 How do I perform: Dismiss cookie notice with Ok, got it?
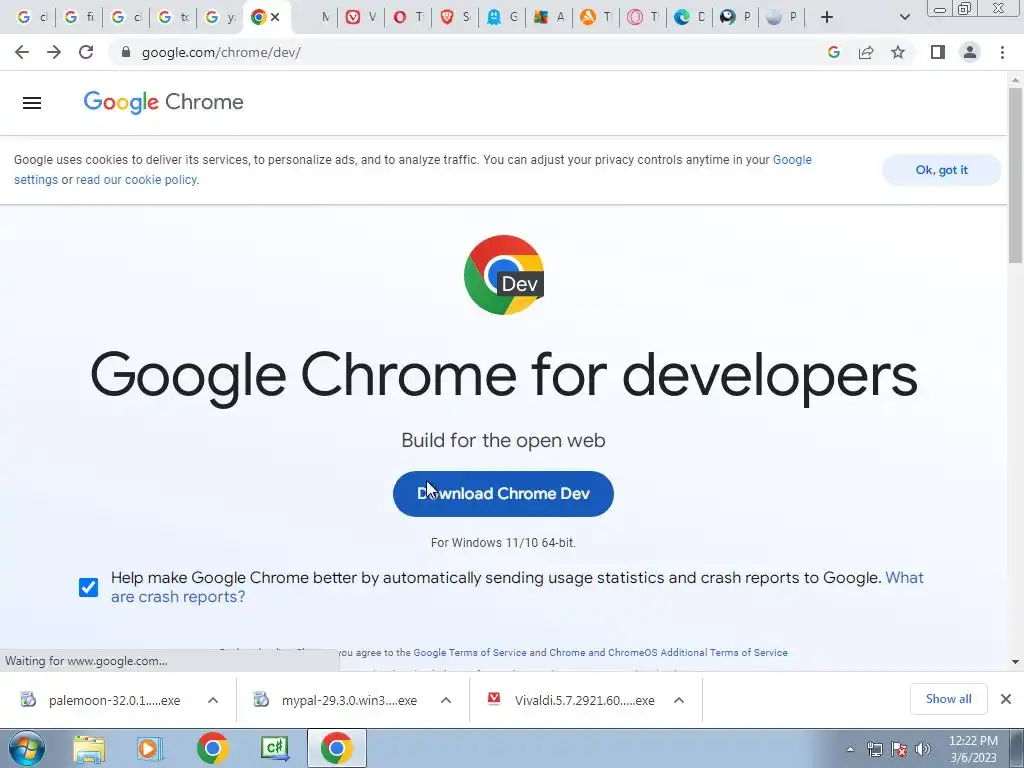coord(941,170)
